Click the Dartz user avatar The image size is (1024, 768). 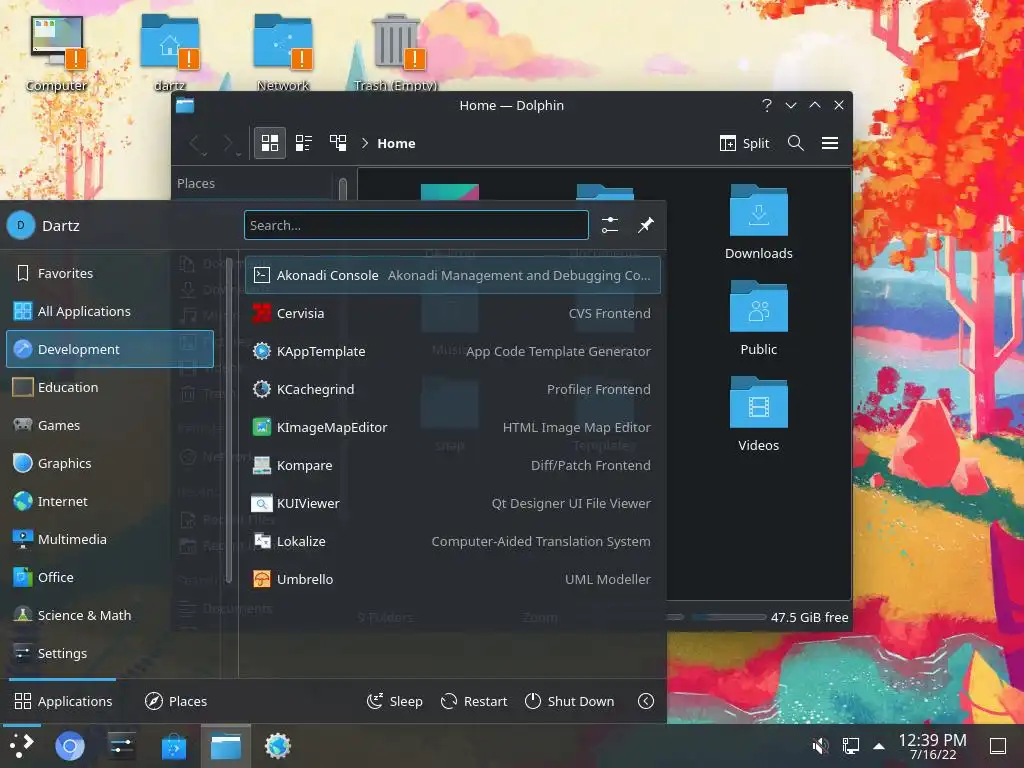point(20,225)
